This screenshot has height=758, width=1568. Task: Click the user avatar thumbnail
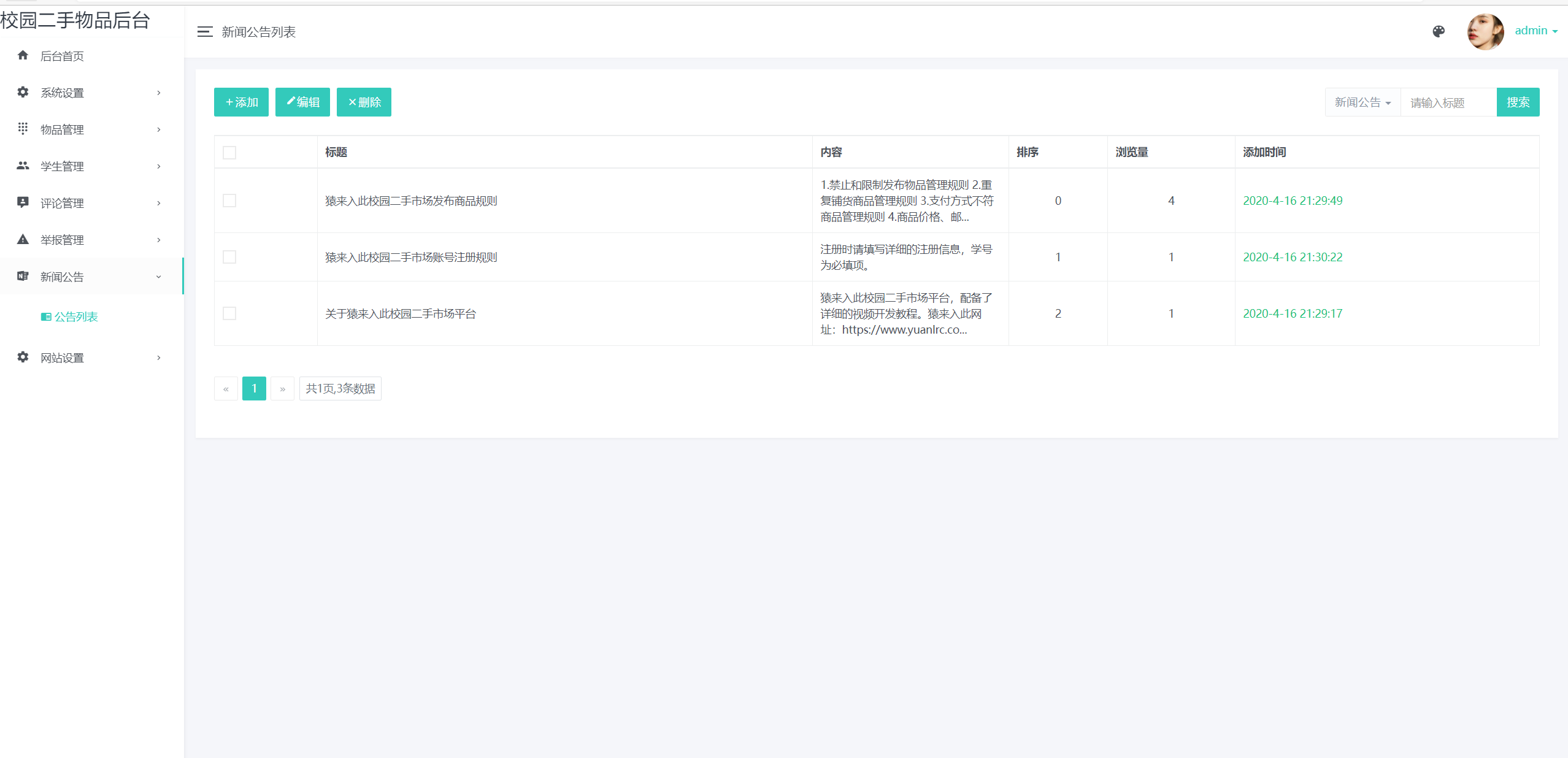coord(1486,31)
